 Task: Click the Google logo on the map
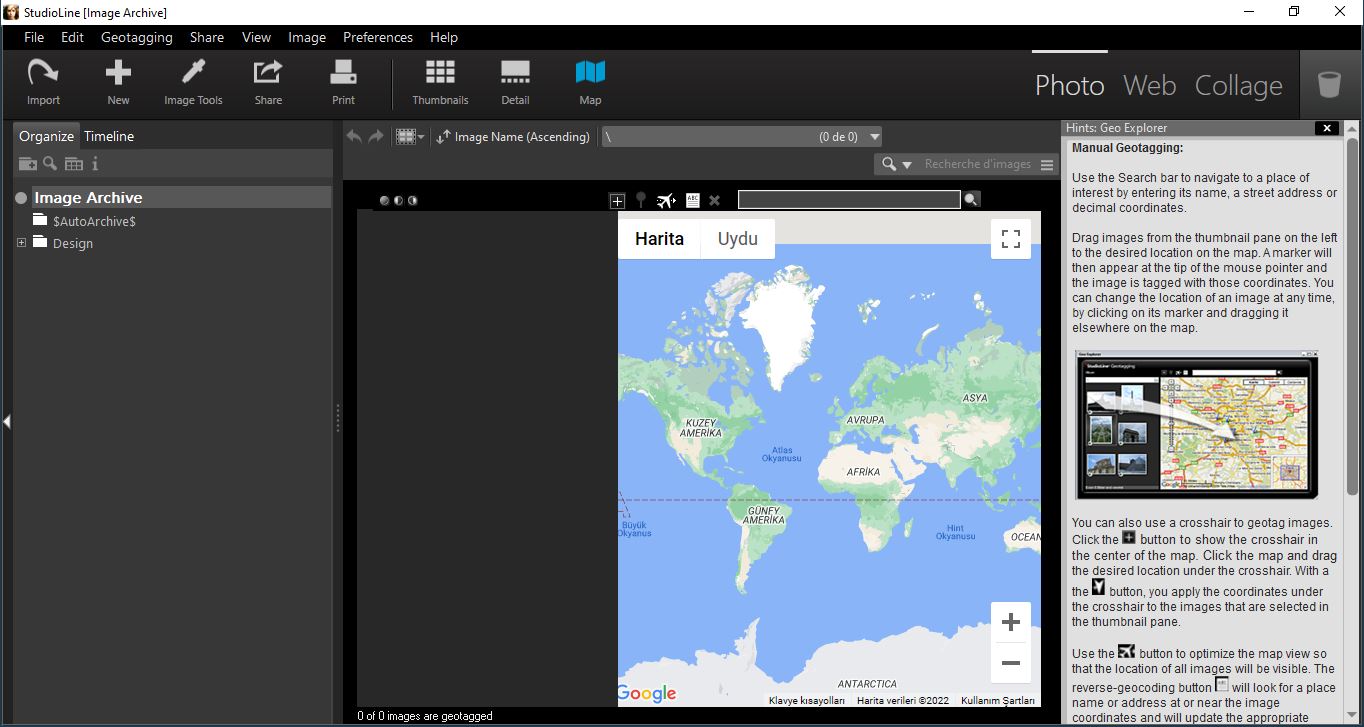[x=648, y=693]
